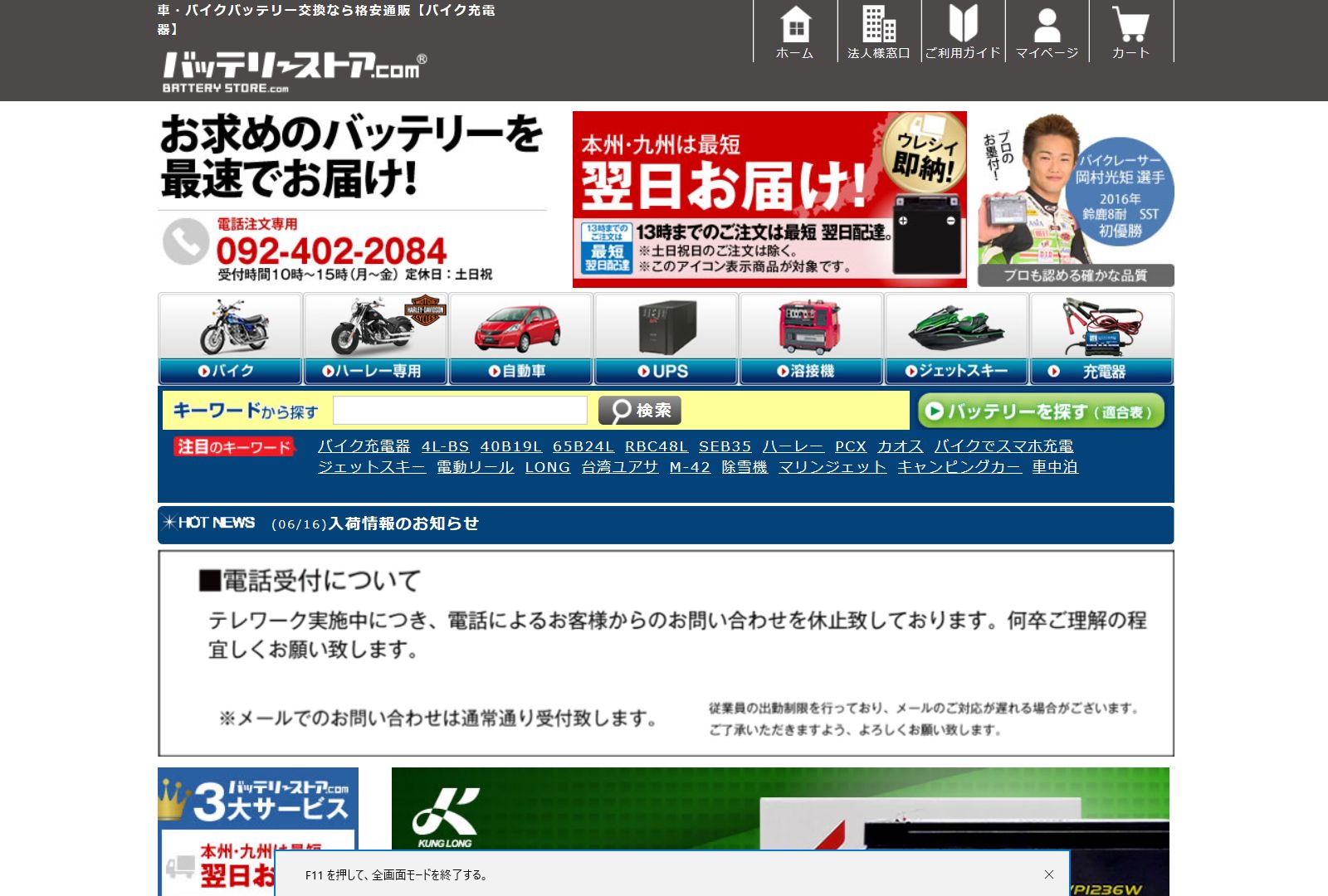Image resolution: width=1328 pixels, height=896 pixels.
Task: Click the お求めのバッテリーを最速でお届け headline
Action: (x=351, y=157)
